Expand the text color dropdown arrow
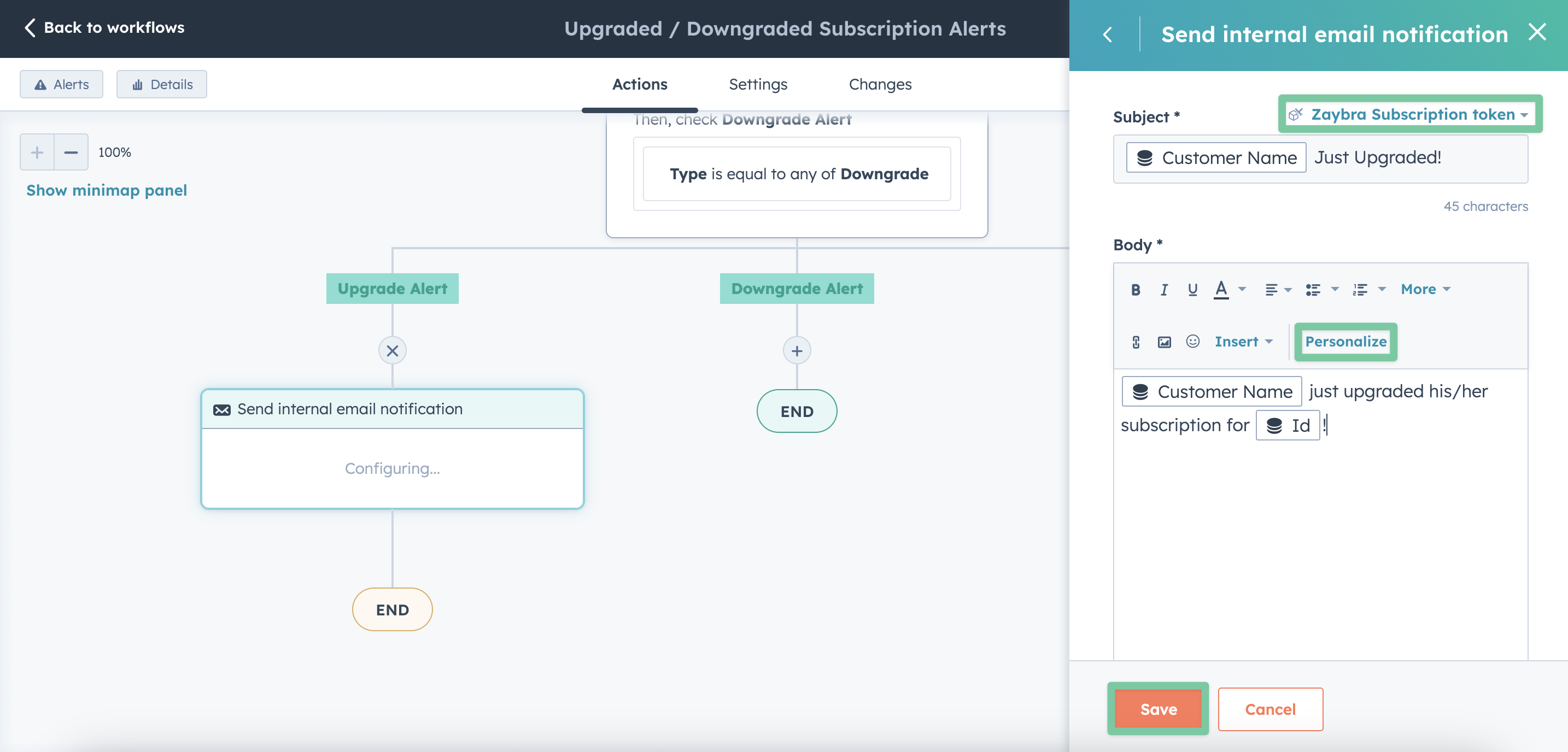The height and width of the screenshot is (752, 1568). tap(1242, 290)
